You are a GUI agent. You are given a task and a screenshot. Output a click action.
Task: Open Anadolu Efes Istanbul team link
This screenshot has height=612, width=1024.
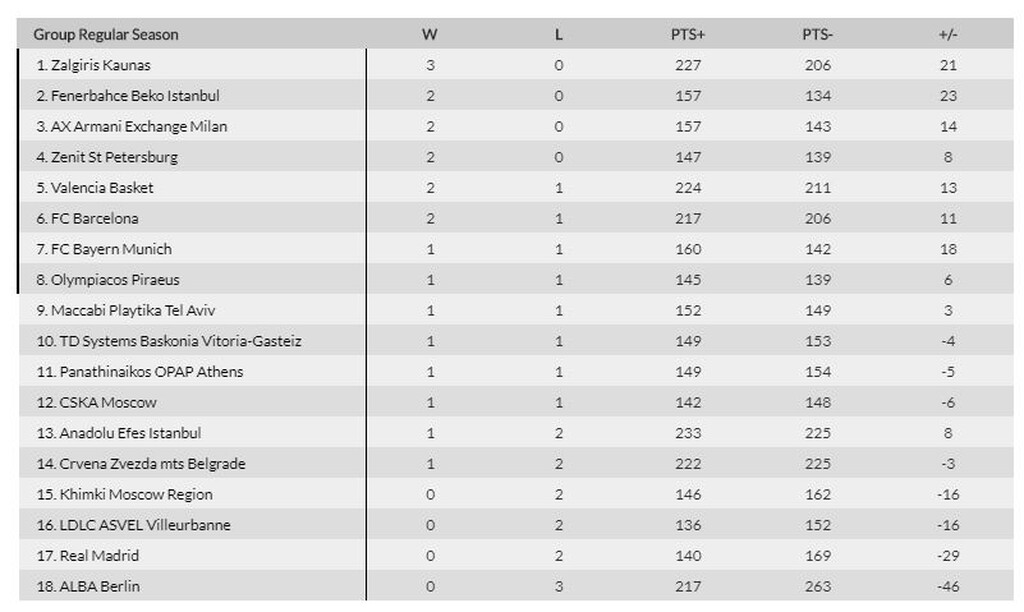point(118,433)
